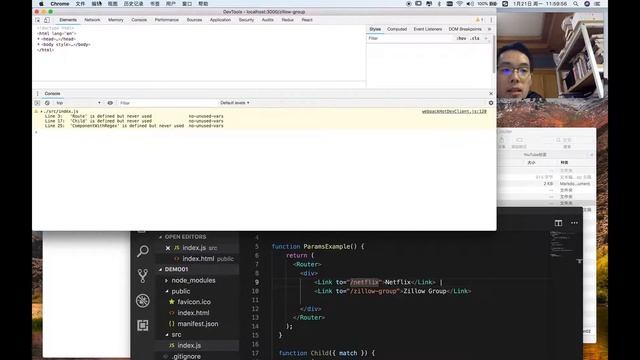Screen dimensions: 640x360
Task: Collapse the DEMO01 folder section
Action: click(x=174, y=269)
